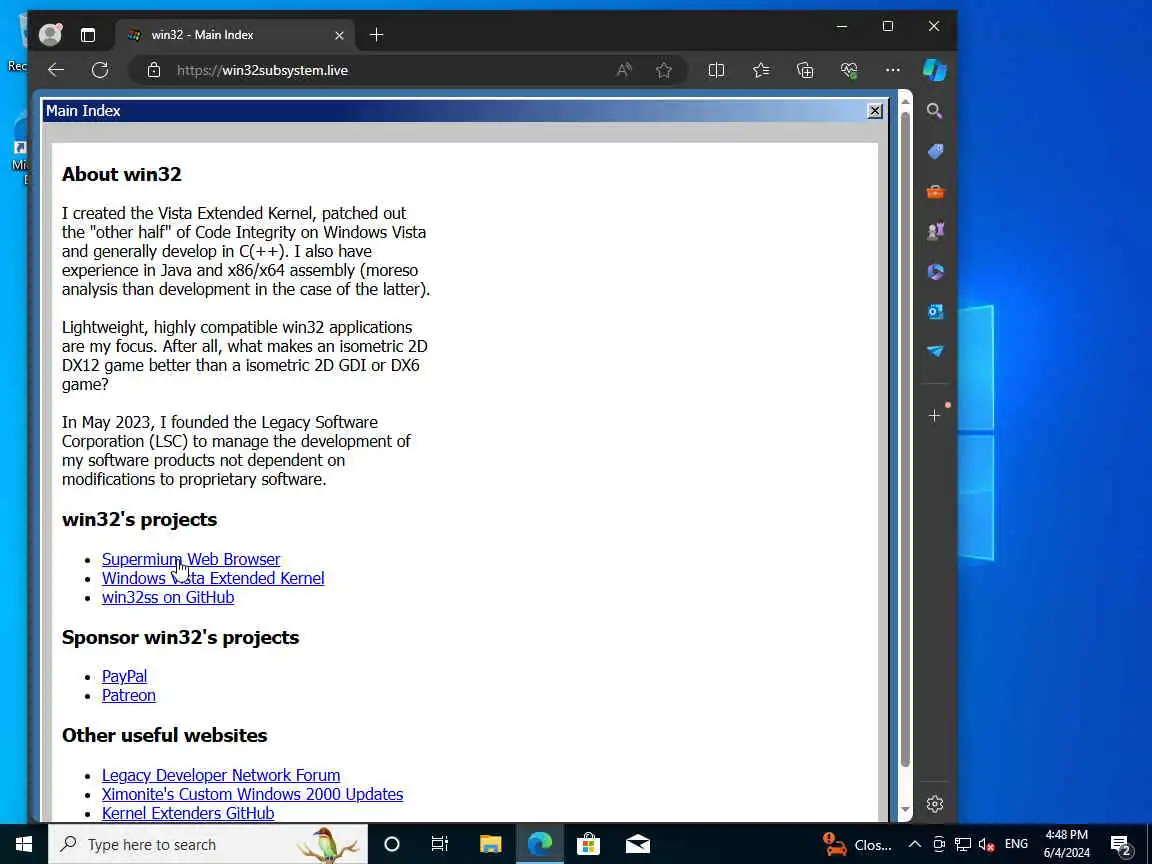Open the tab actions menu icon
This screenshot has height=864, width=1152.
coord(88,35)
